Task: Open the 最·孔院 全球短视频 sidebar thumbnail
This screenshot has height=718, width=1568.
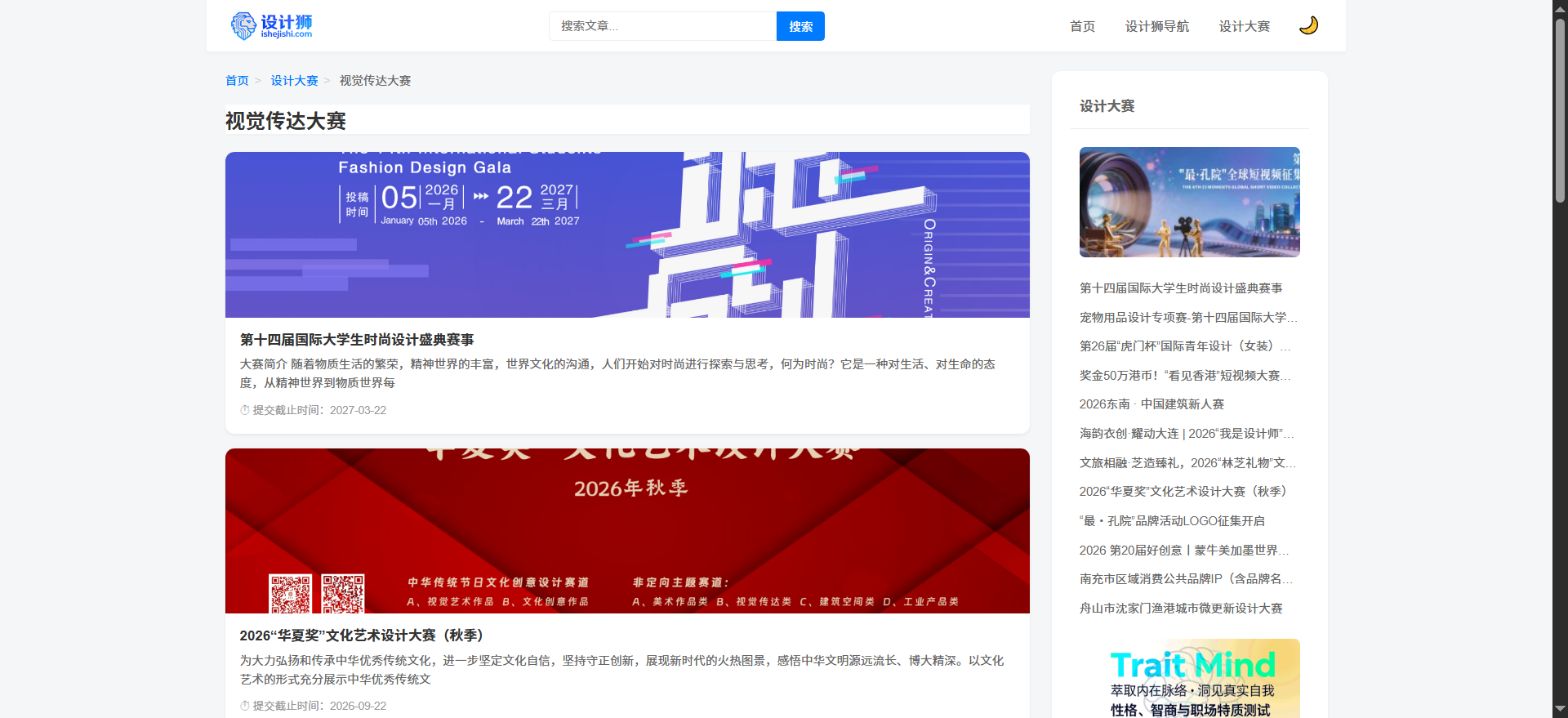Action: pyautogui.click(x=1190, y=203)
